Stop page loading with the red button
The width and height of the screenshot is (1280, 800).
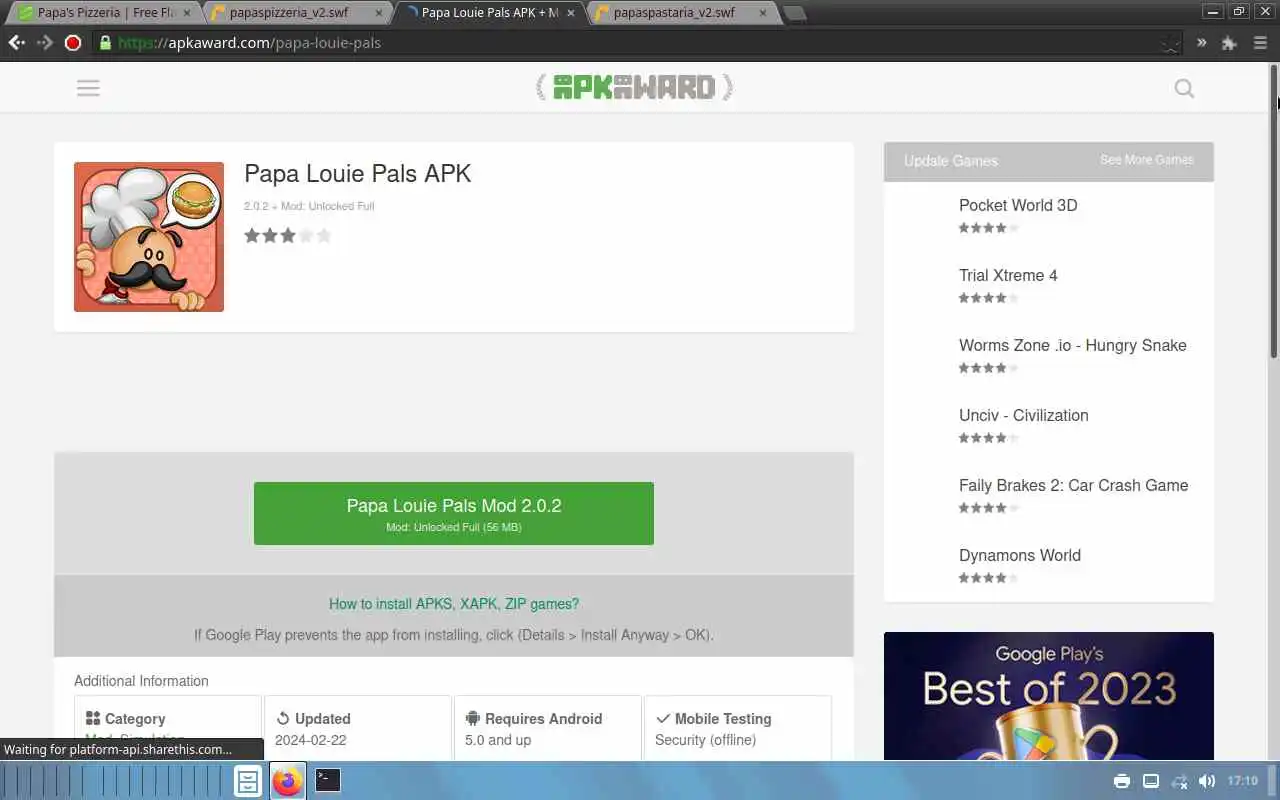(73, 43)
